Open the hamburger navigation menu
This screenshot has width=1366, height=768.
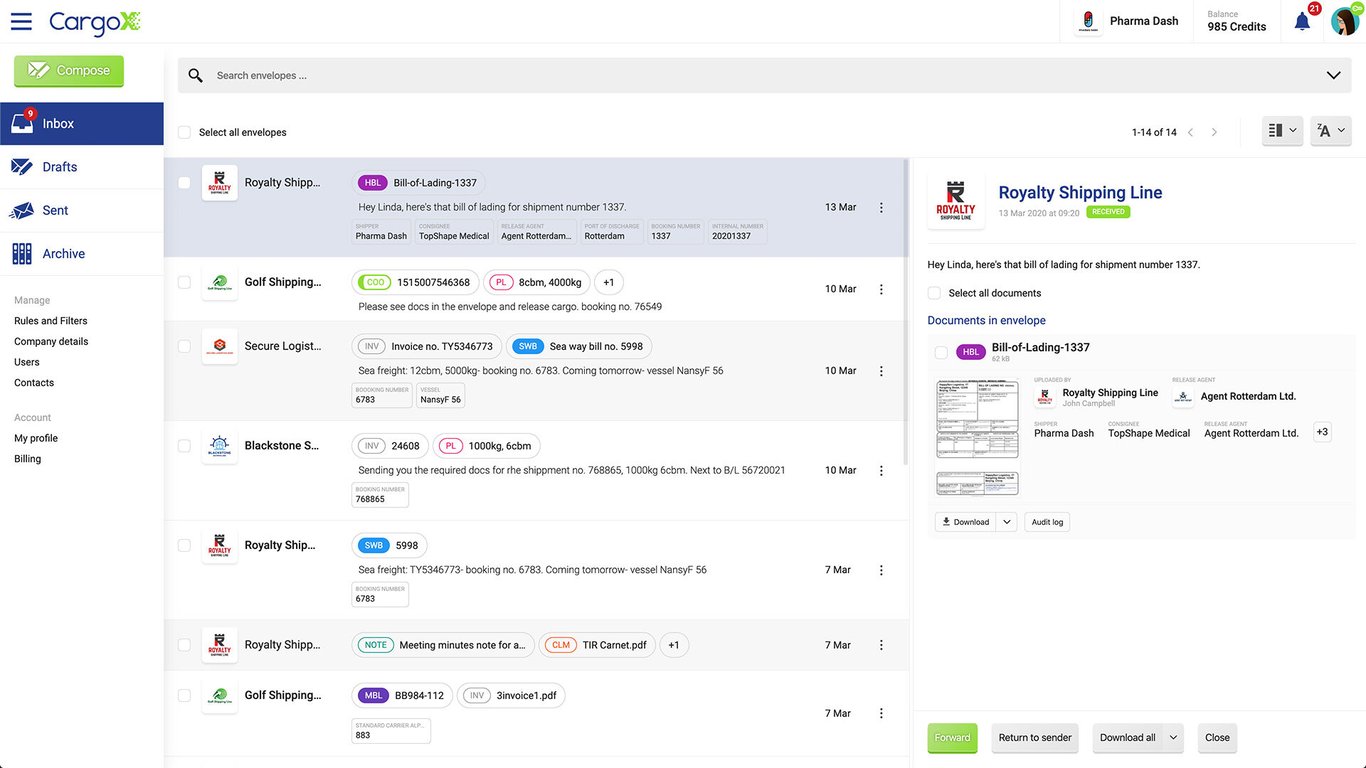coord(21,22)
